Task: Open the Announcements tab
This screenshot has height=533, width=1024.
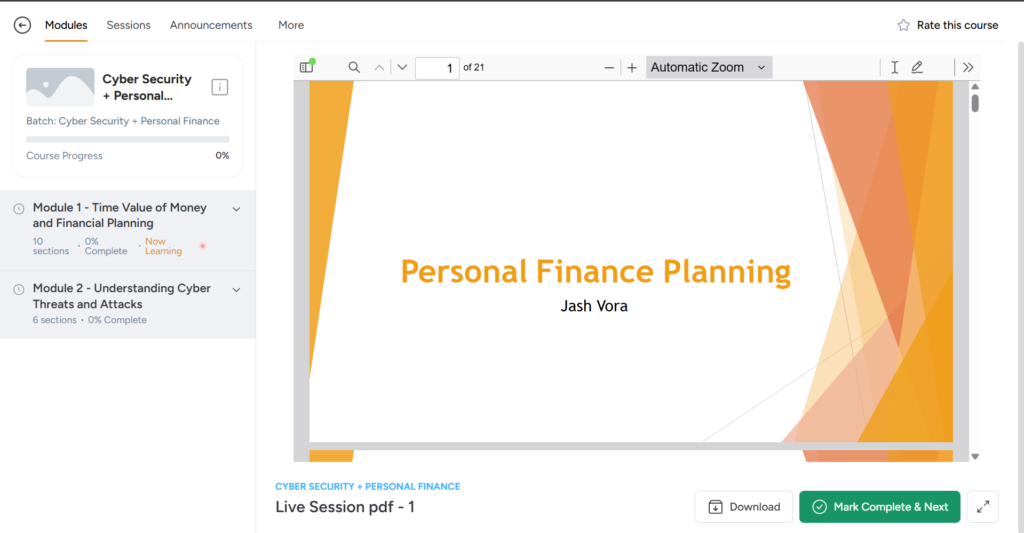Action: 211,25
